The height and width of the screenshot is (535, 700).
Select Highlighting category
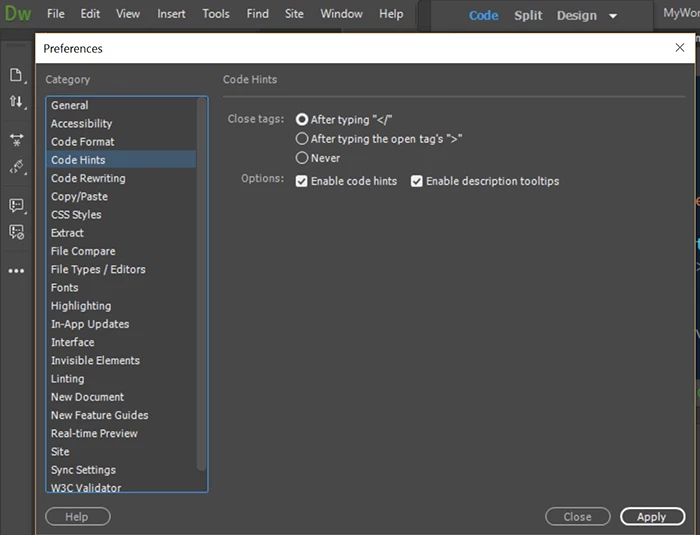[x=121, y=306]
